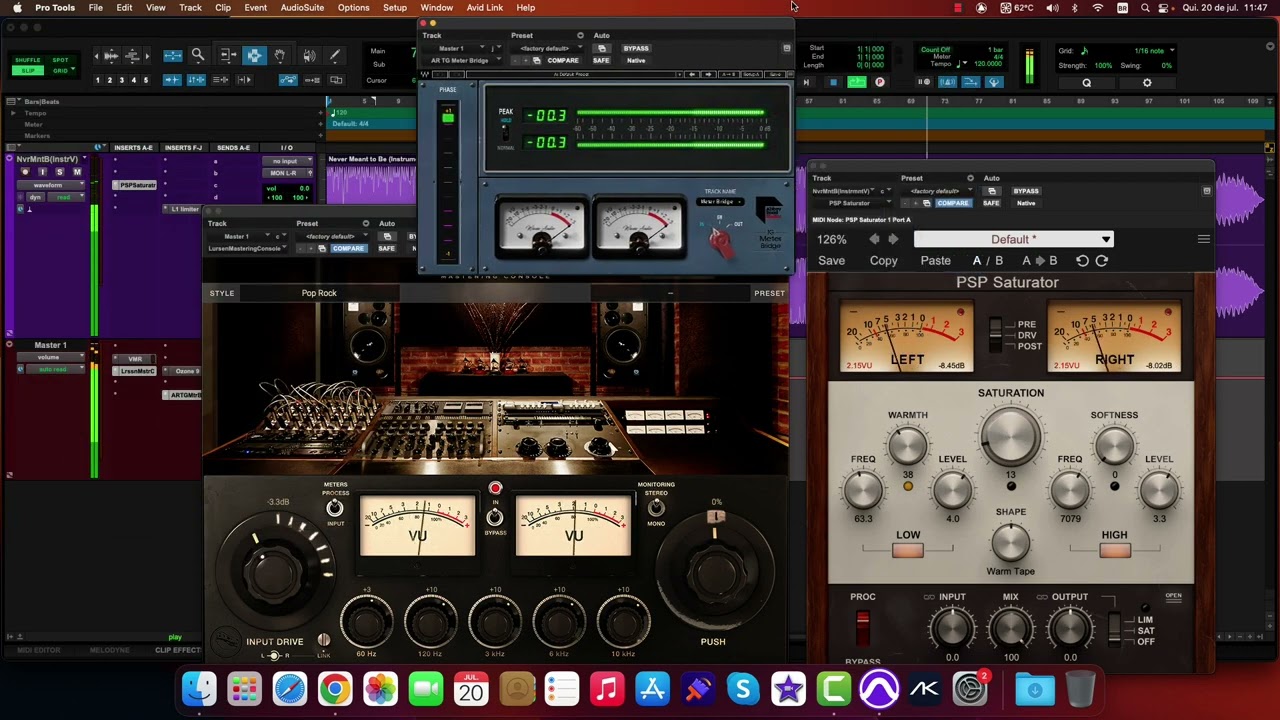This screenshot has height=720, width=1280.
Task: Flip the PSP Saturator PROC bypass switch
Action: (862, 629)
